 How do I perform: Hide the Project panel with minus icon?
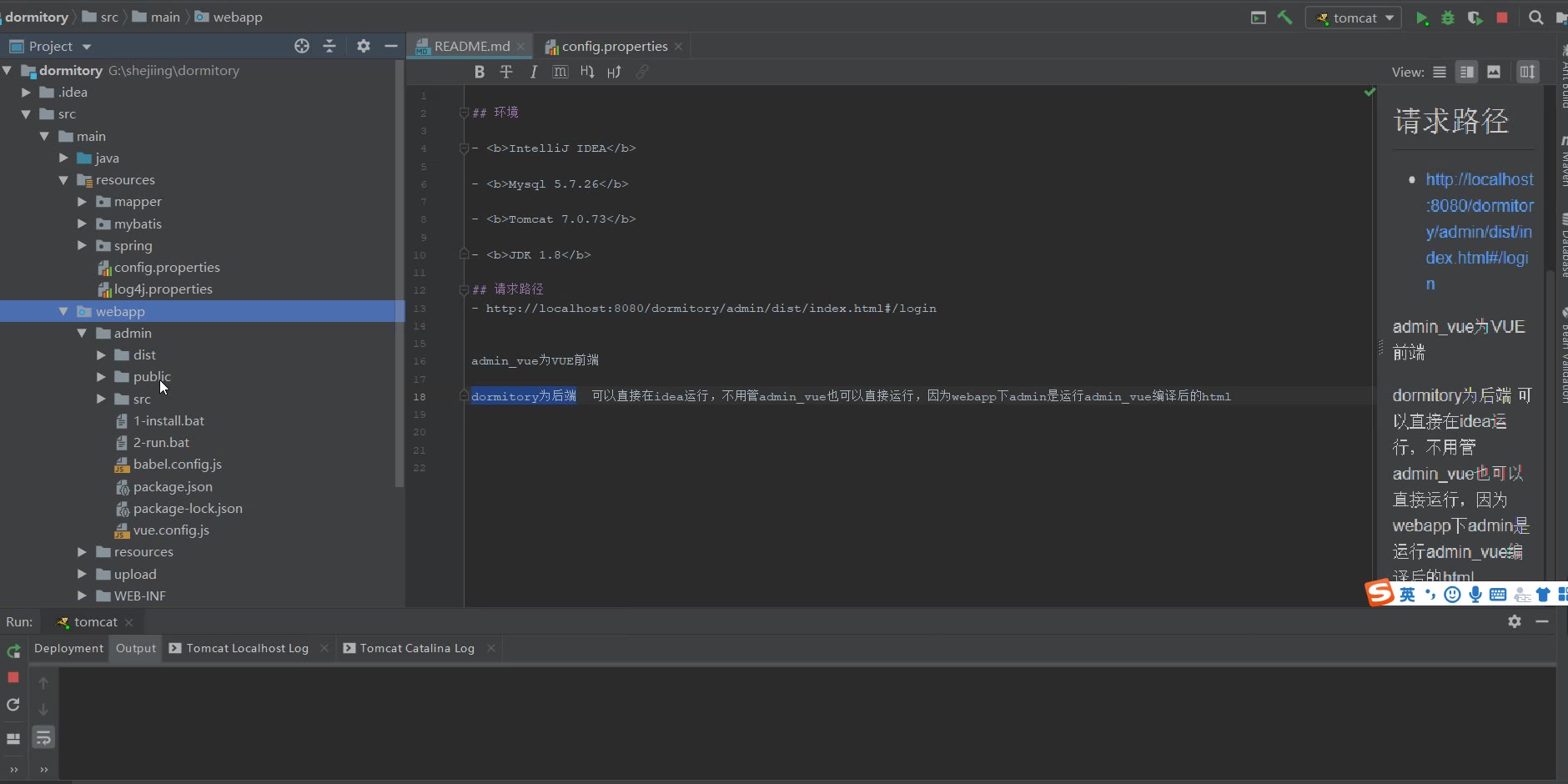coord(390,46)
